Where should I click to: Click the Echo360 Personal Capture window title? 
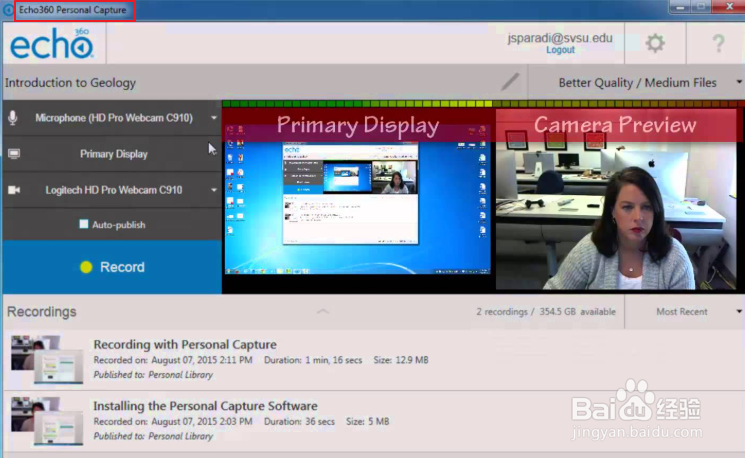(x=73, y=10)
